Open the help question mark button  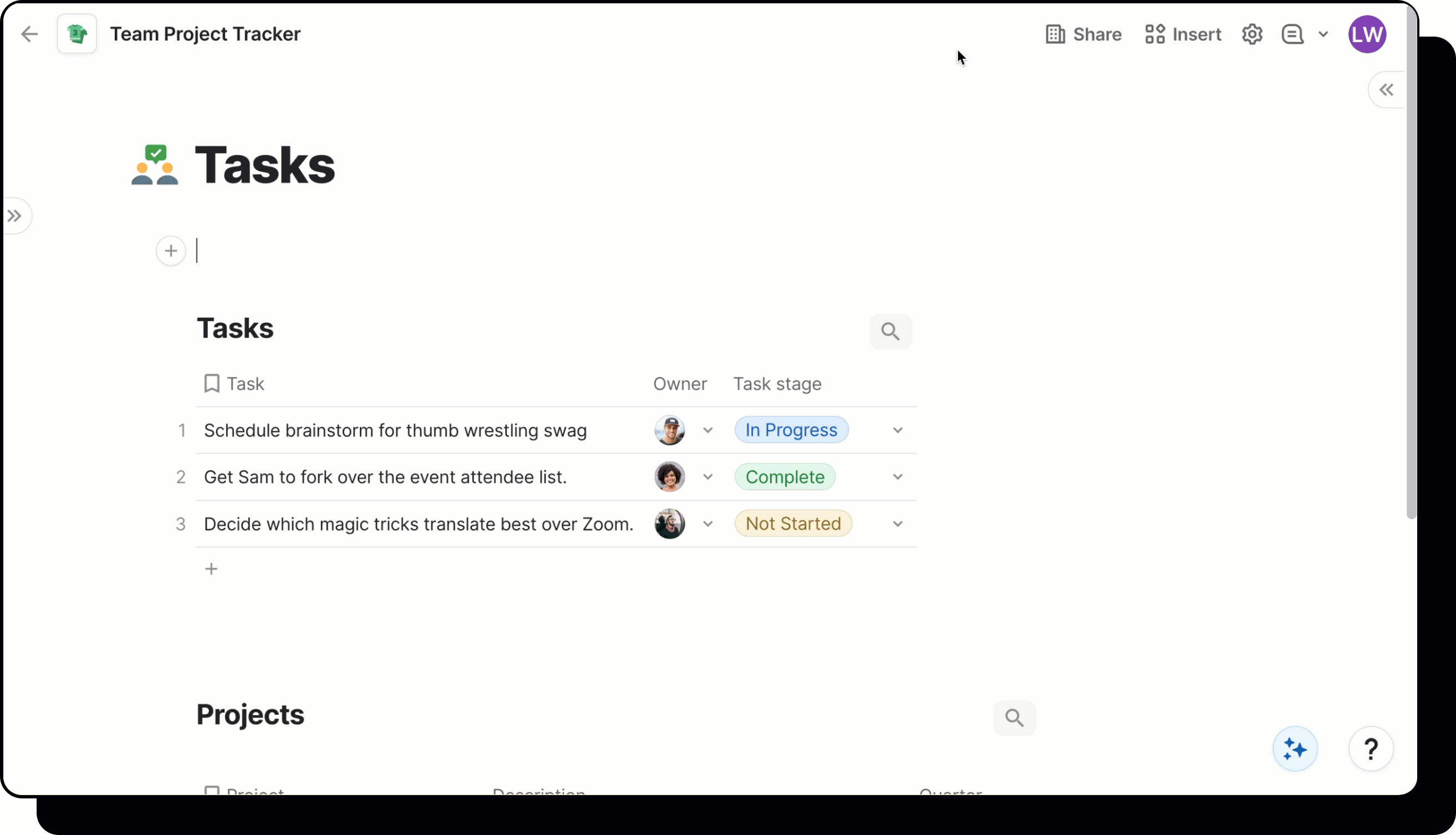coord(1371,749)
